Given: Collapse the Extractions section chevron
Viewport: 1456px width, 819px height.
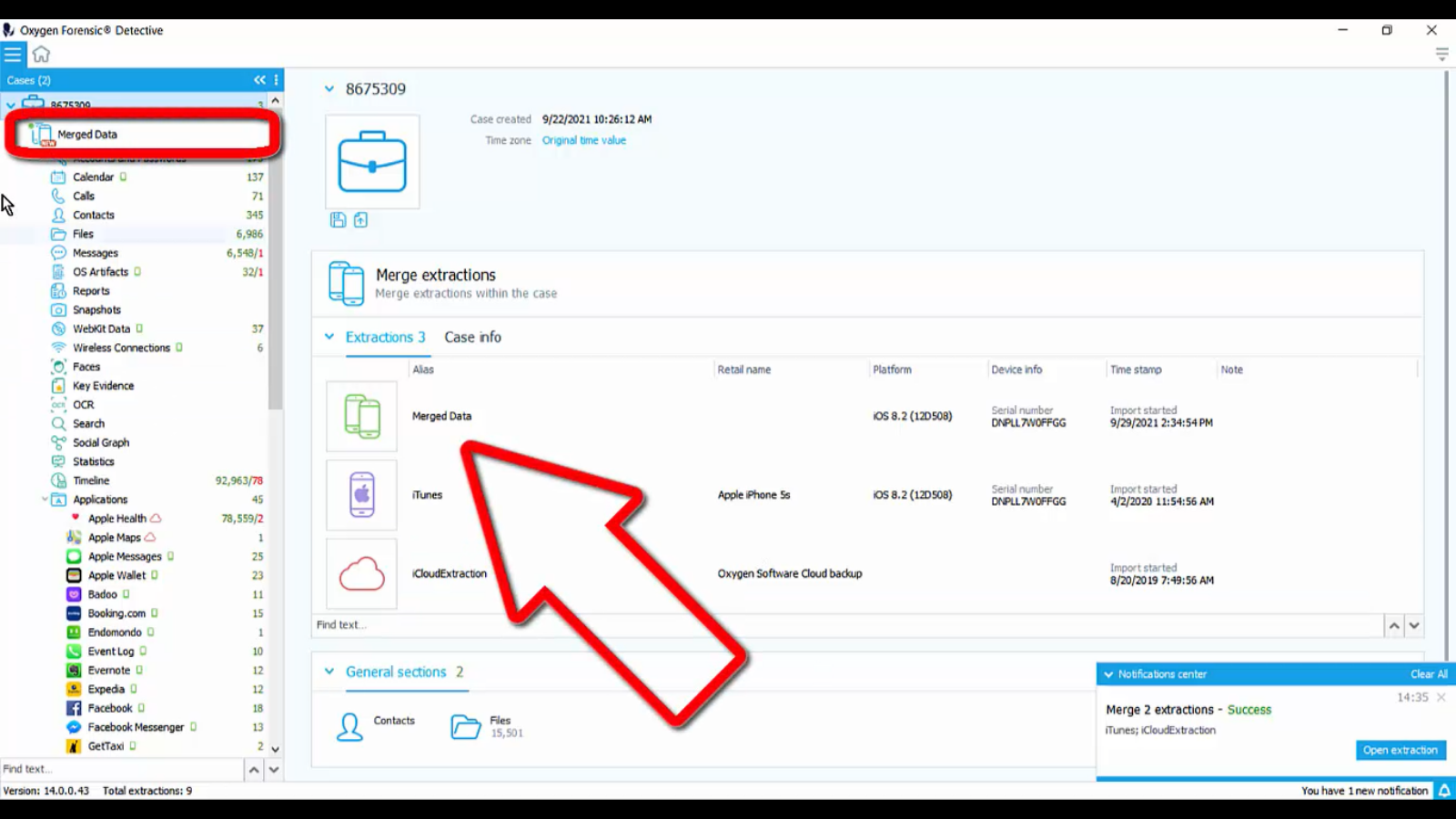Looking at the screenshot, I should 329,337.
